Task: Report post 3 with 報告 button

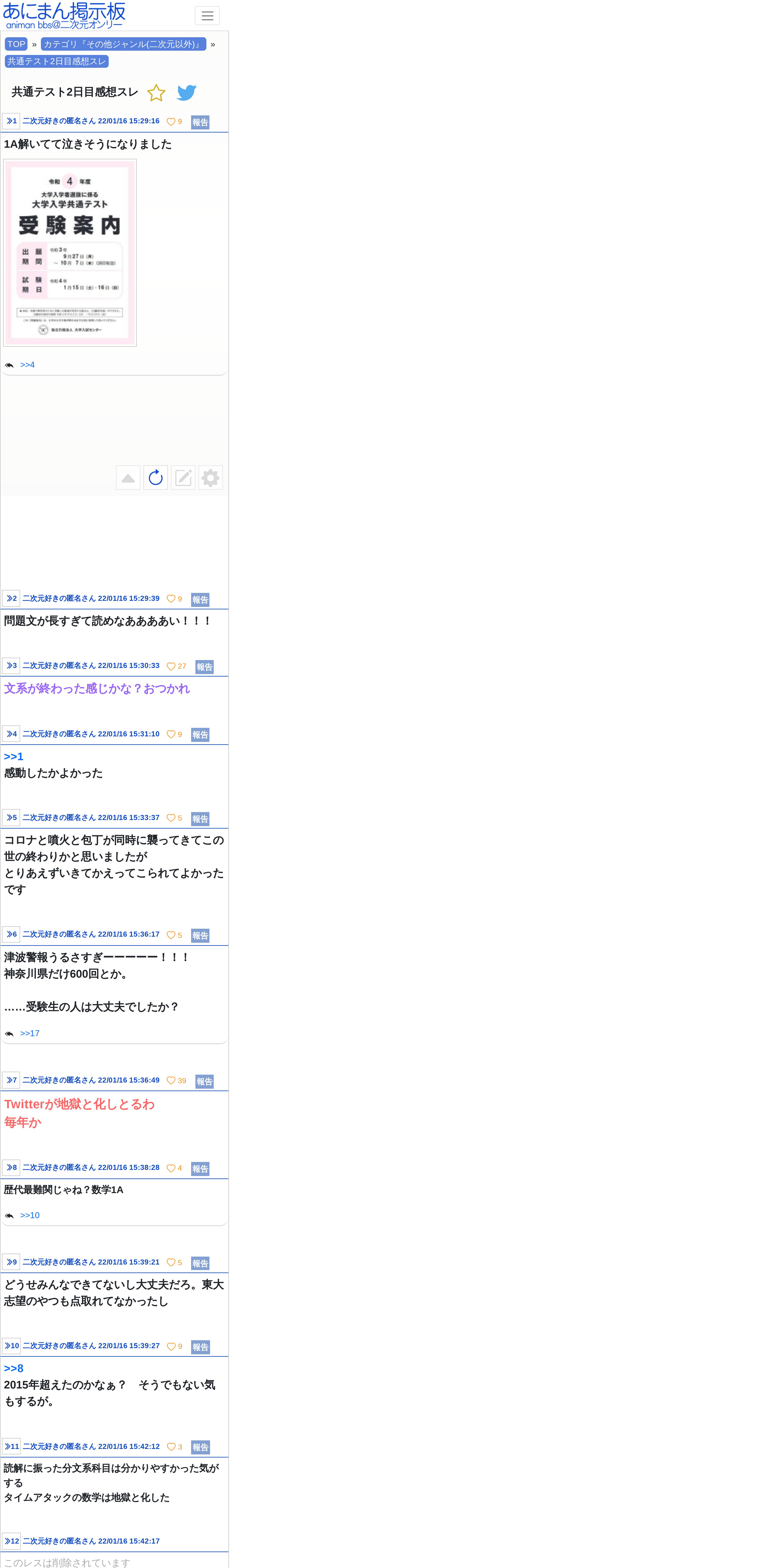Action: coord(205,667)
